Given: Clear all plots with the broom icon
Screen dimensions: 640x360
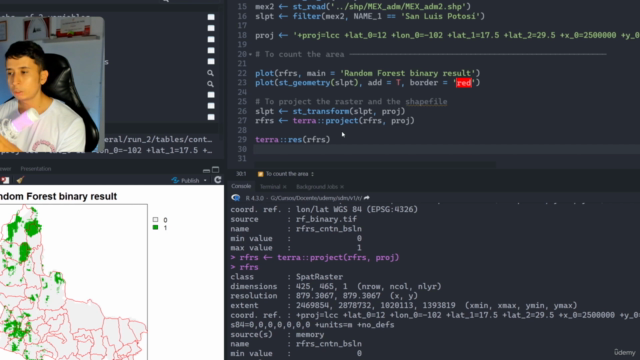Looking at the screenshot, I should 20,180.
